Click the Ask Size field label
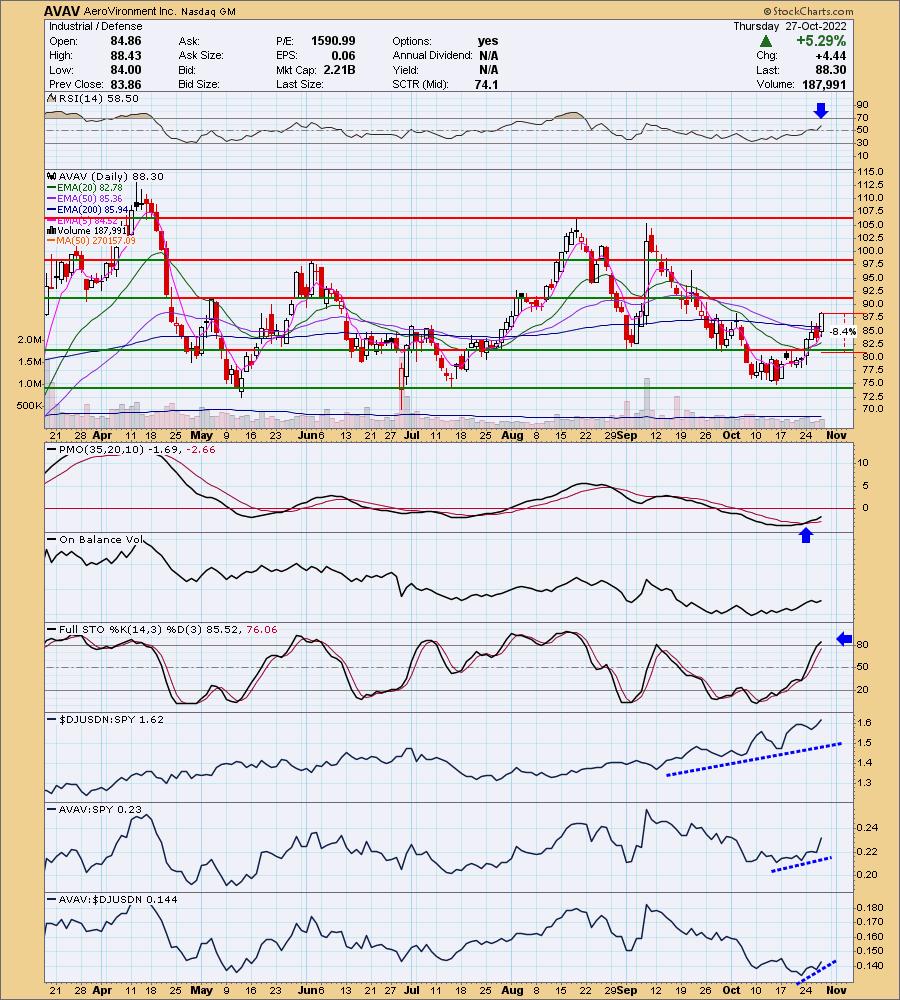 click(x=201, y=55)
